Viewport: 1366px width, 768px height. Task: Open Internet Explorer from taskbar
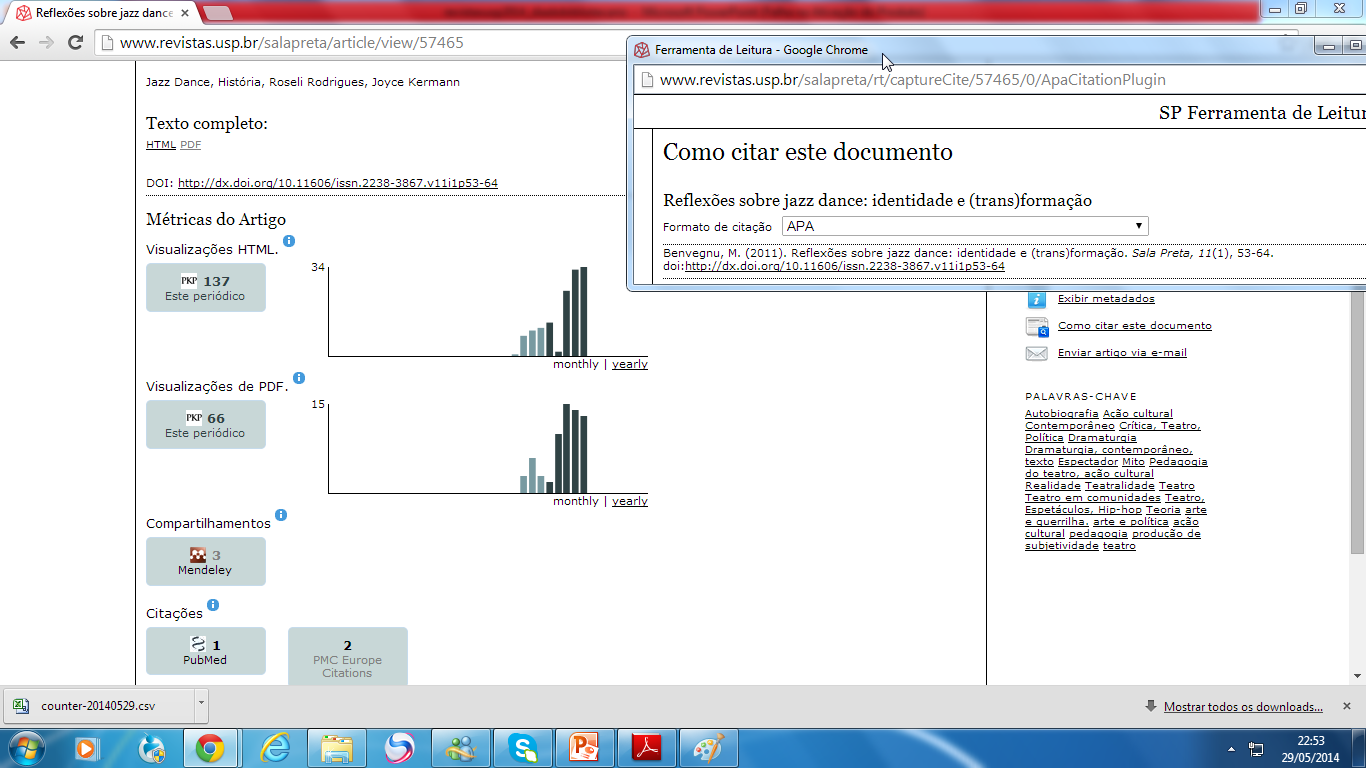(x=274, y=747)
